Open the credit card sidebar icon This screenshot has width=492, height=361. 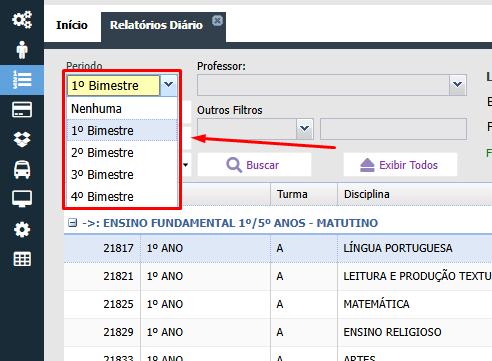[22, 110]
